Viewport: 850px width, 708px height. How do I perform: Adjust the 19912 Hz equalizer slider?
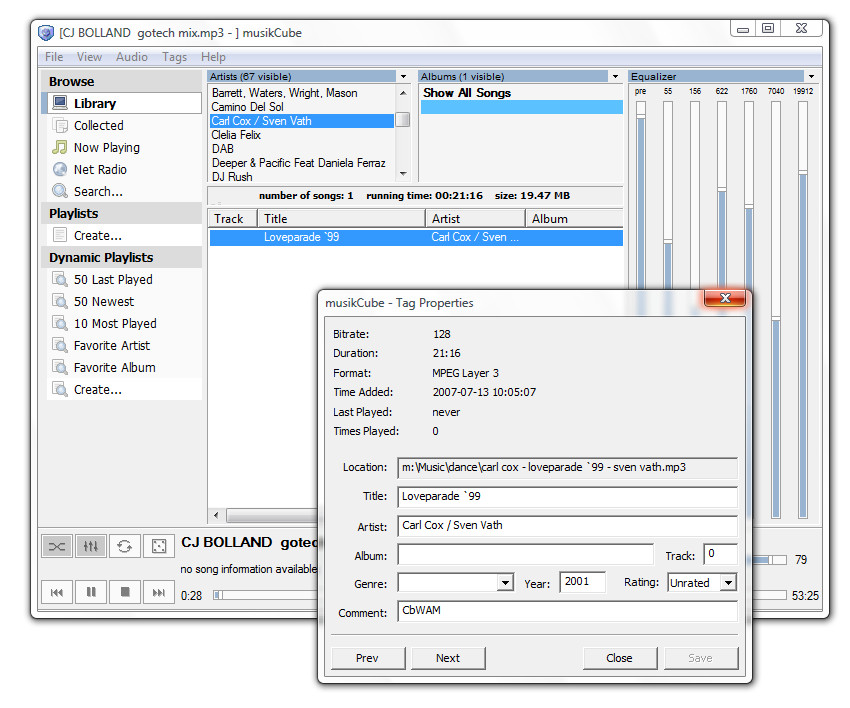coord(803,172)
